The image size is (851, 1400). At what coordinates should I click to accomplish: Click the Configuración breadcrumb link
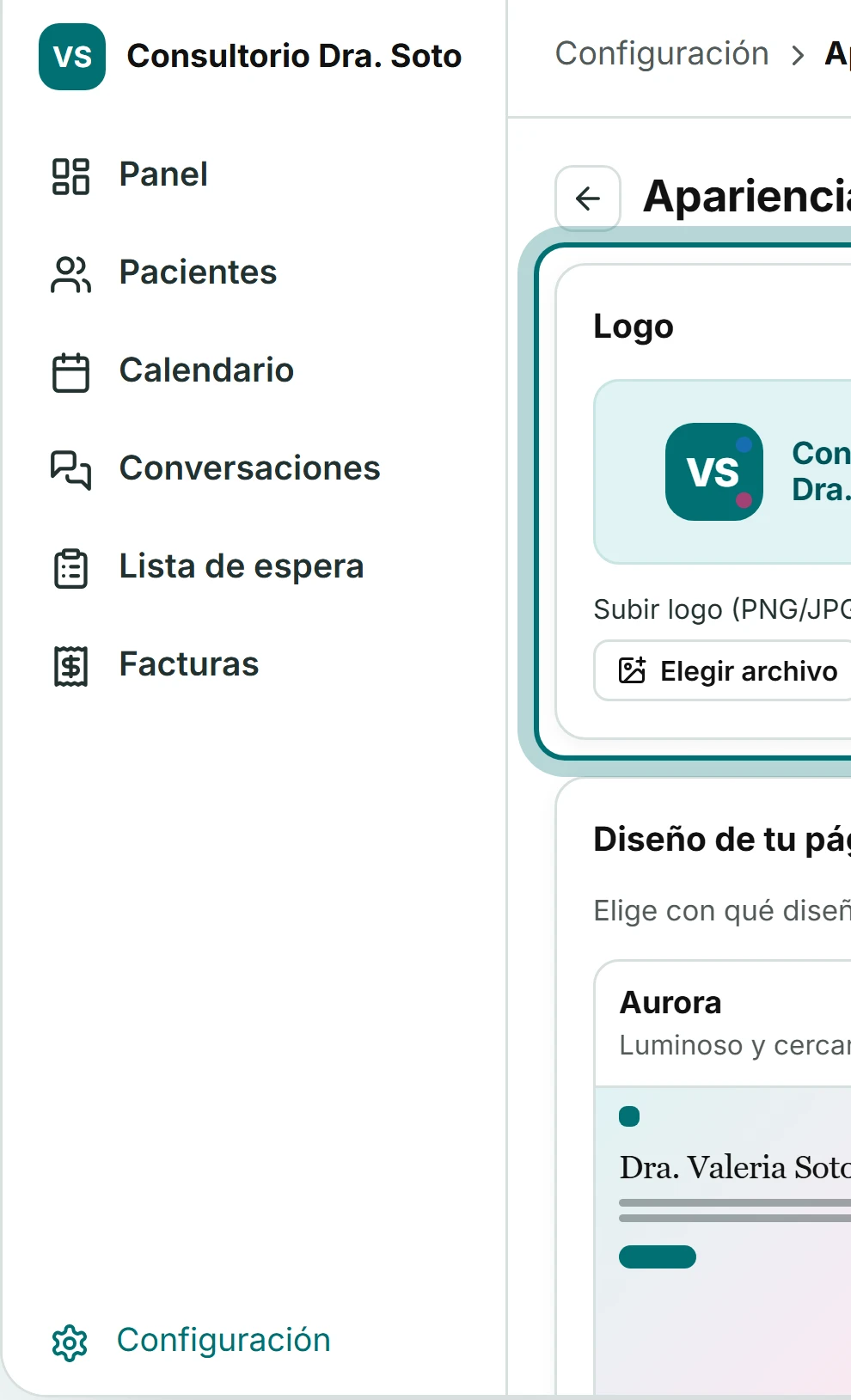click(662, 54)
